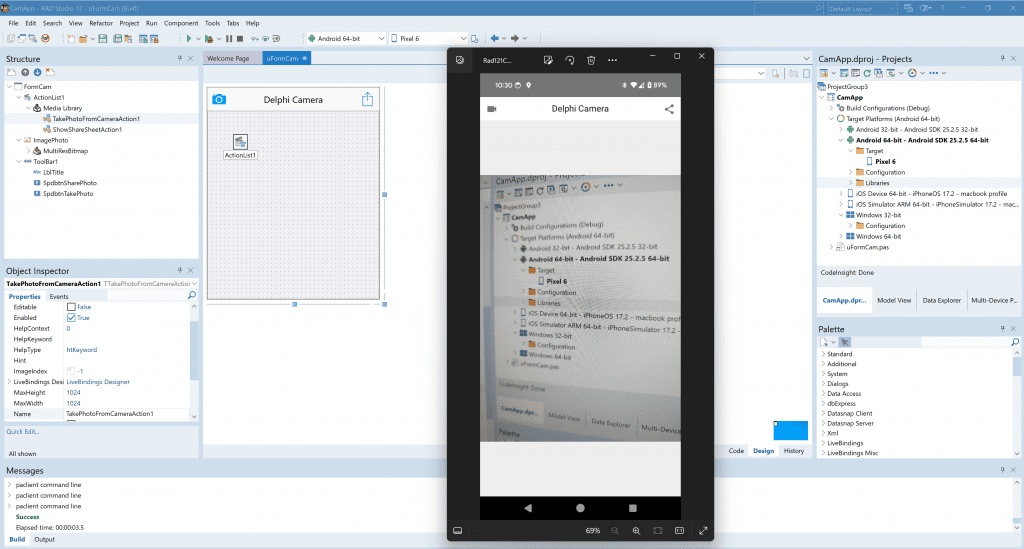
Task: Click the filmstrip icon in photo viewer
Action: point(458,531)
